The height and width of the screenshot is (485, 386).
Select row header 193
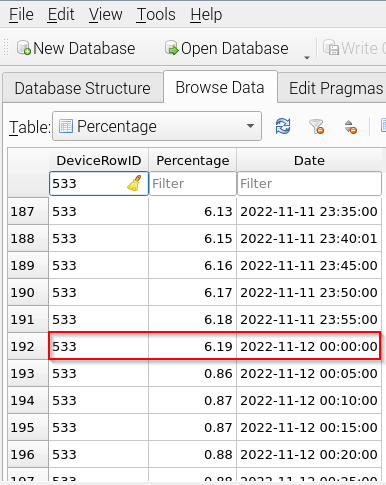point(28,373)
